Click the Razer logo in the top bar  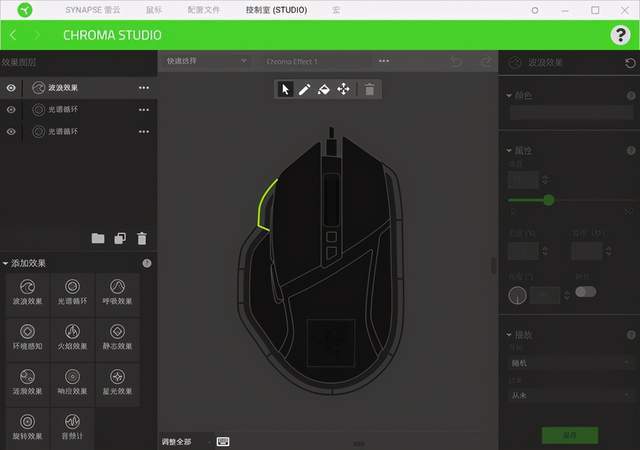pyautogui.click(x=24, y=10)
